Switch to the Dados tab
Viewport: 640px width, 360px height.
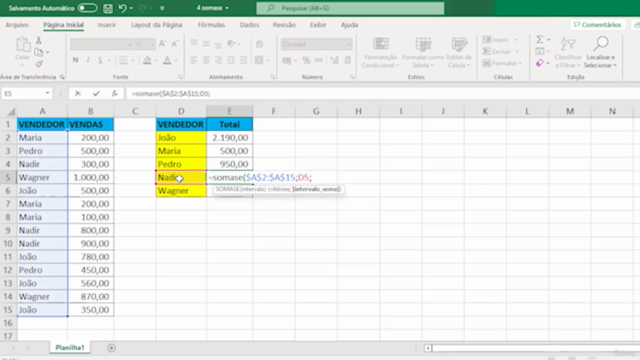(x=249, y=25)
